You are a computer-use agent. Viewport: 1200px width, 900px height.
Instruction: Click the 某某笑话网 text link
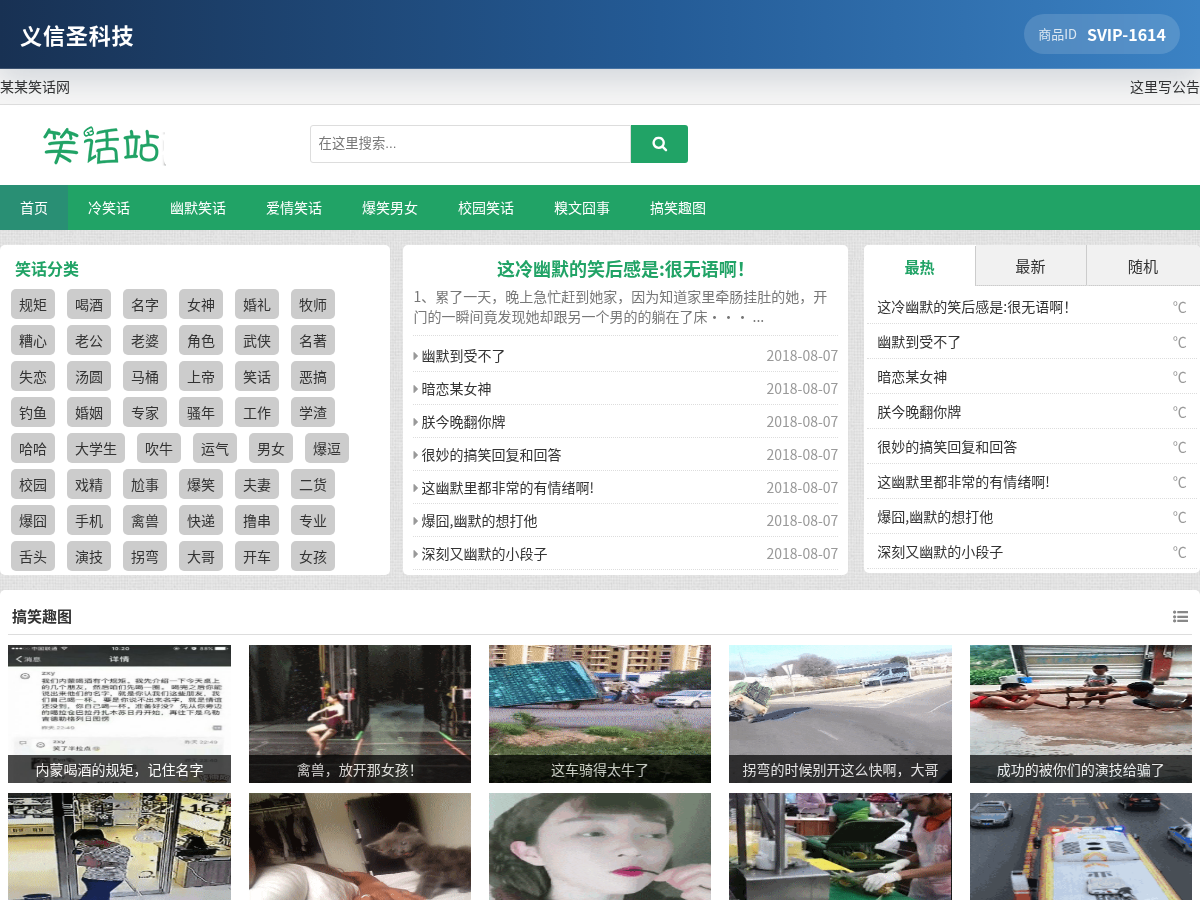(35, 87)
